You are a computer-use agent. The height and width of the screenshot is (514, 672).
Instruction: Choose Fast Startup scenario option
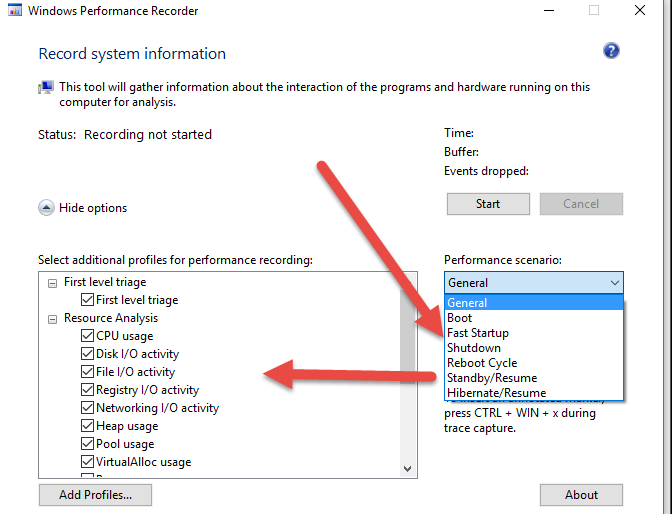(534, 333)
